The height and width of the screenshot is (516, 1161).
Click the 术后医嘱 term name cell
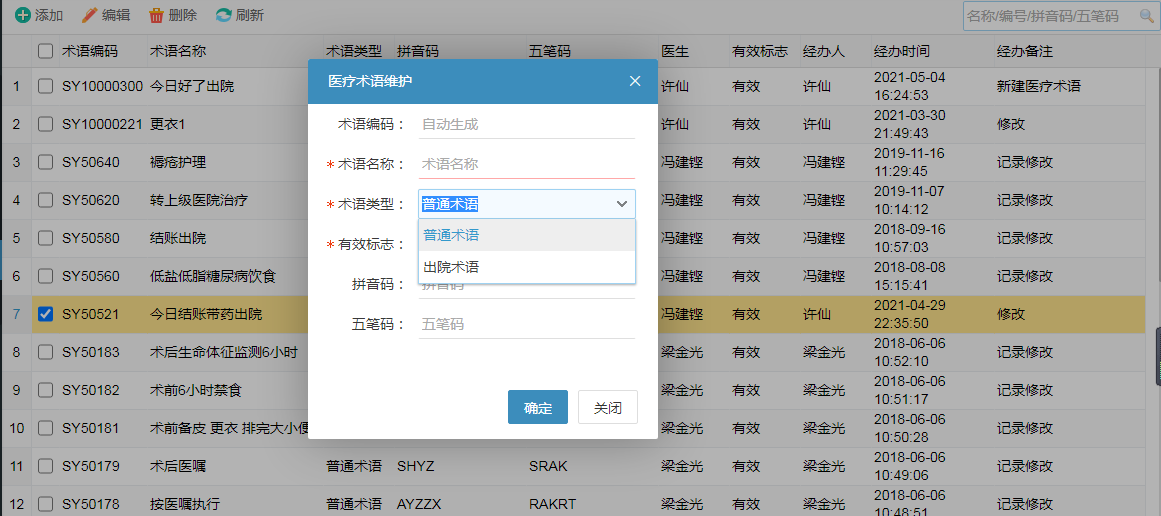coord(178,466)
